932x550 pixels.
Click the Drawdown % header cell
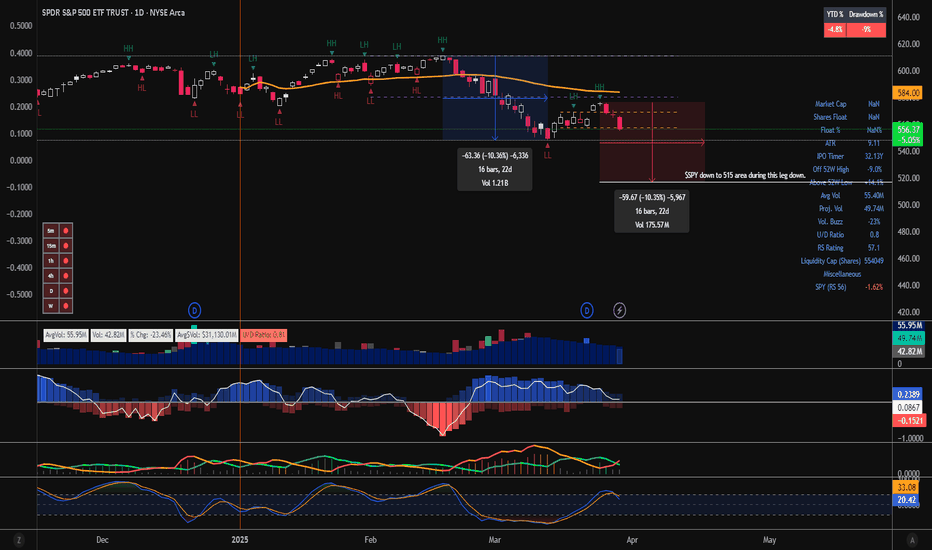point(866,14)
